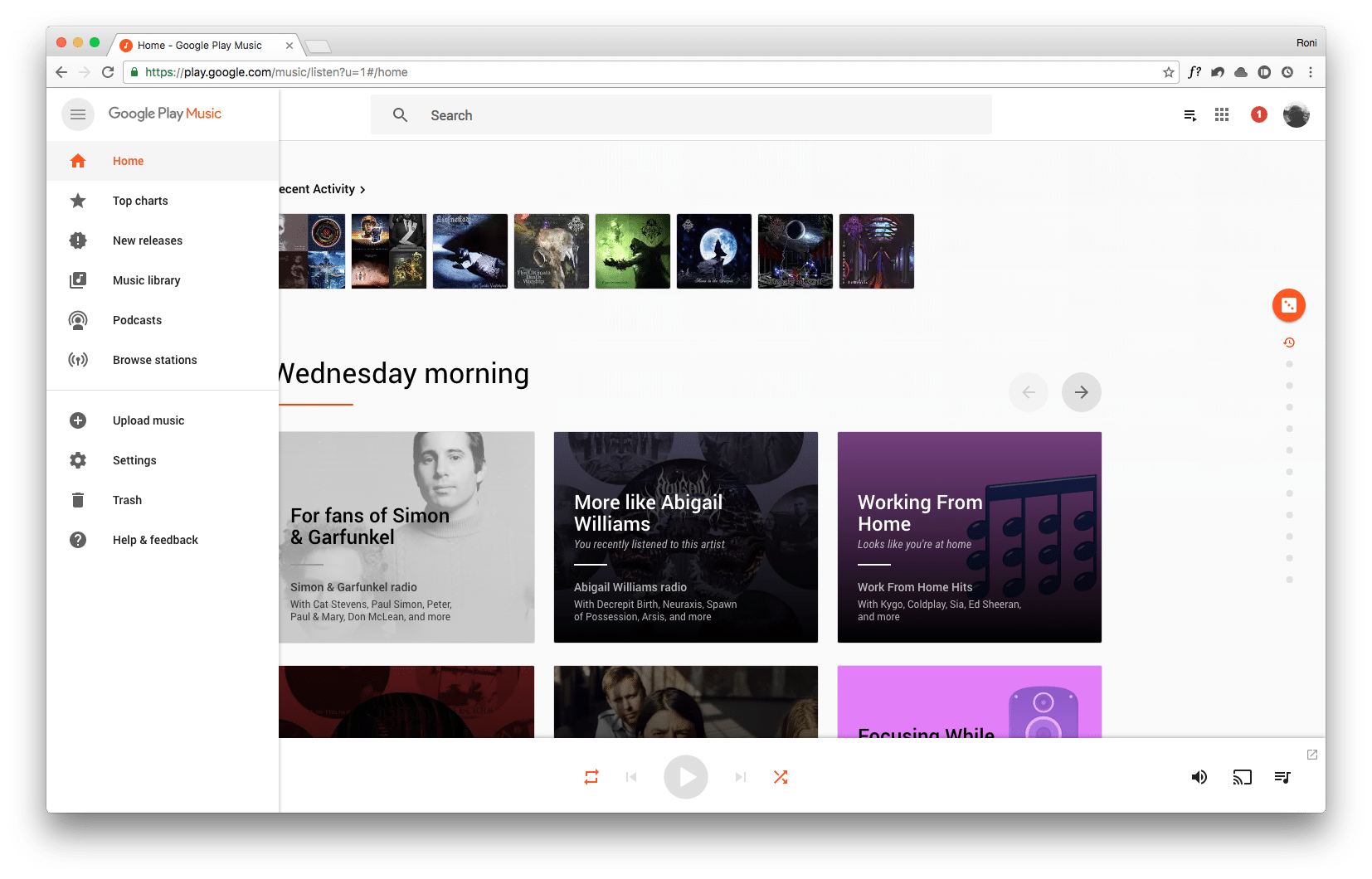Viewport: 1372px width, 879px height.
Task: Focus the Search input field
Action: pyautogui.click(x=681, y=114)
